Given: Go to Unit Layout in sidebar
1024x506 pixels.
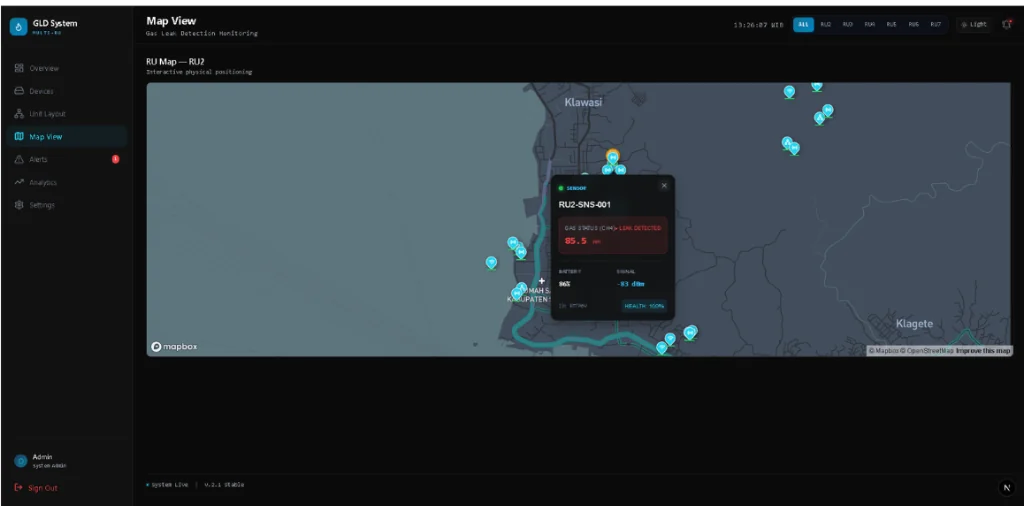Looking at the screenshot, I should 65,114.
